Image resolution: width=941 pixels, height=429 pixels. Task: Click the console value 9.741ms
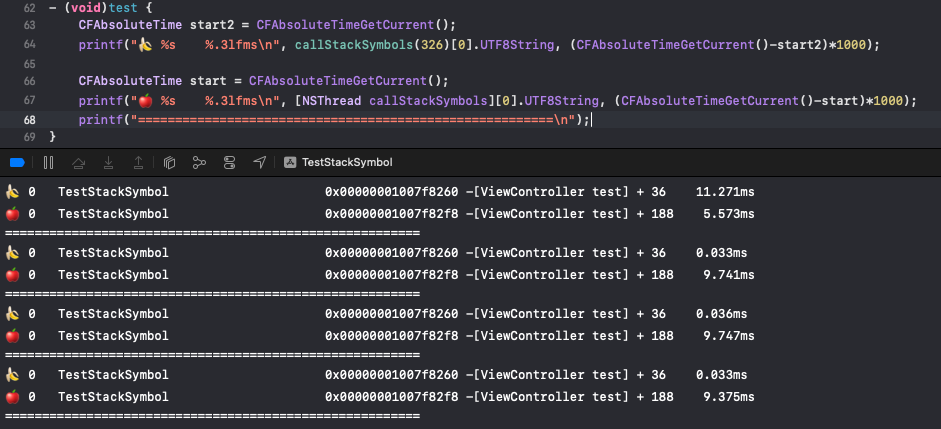[x=729, y=275]
